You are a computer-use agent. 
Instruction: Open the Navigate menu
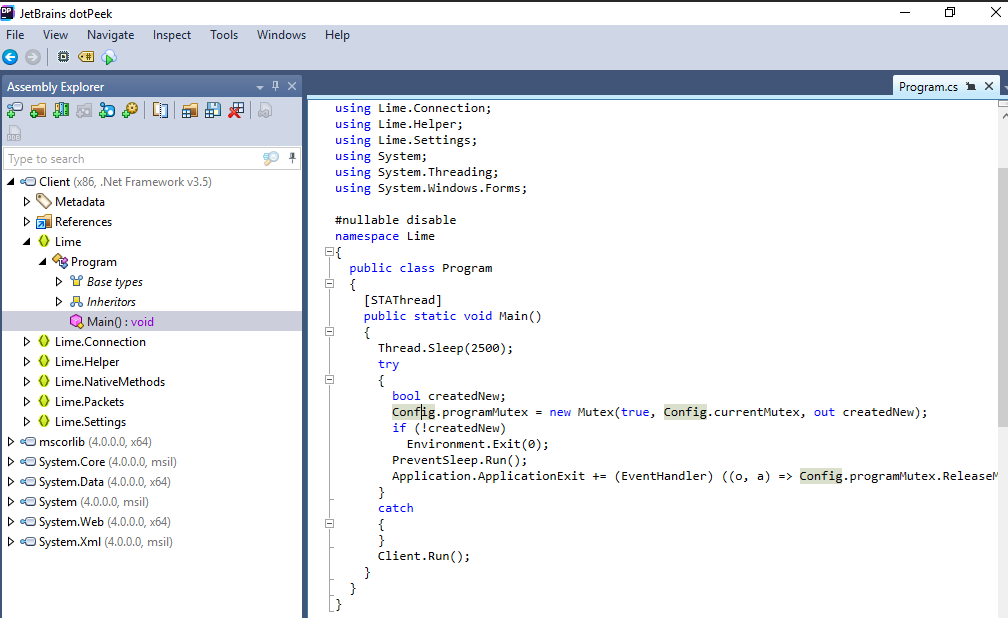(x=110, y=35)
